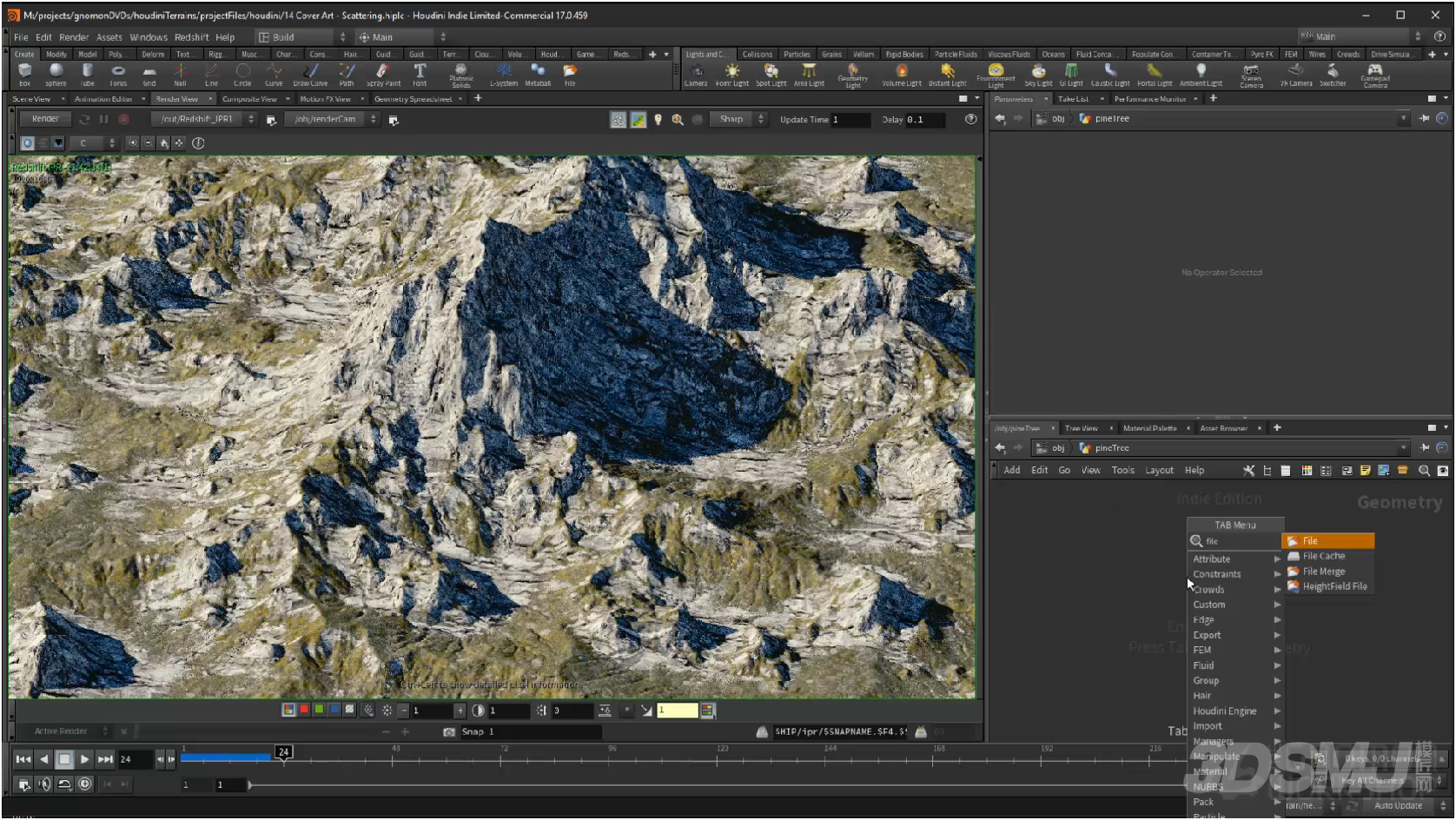Choose File Cache from TAB menu

[x=1328, y=556]
